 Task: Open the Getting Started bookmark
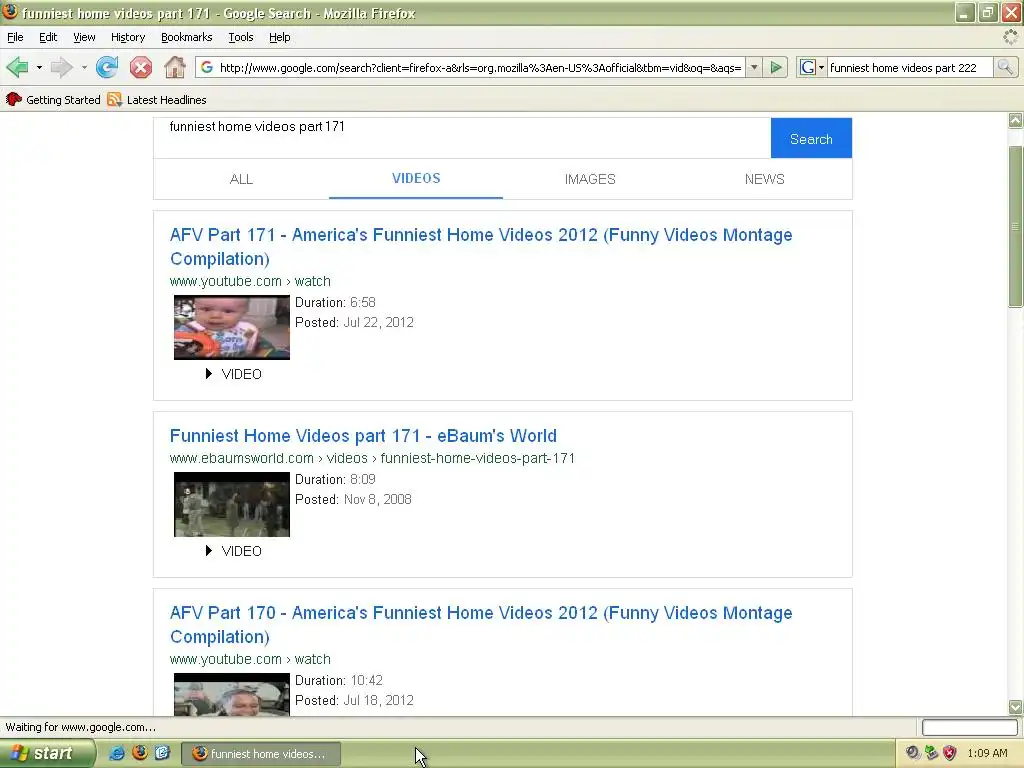tap(54, 99)
